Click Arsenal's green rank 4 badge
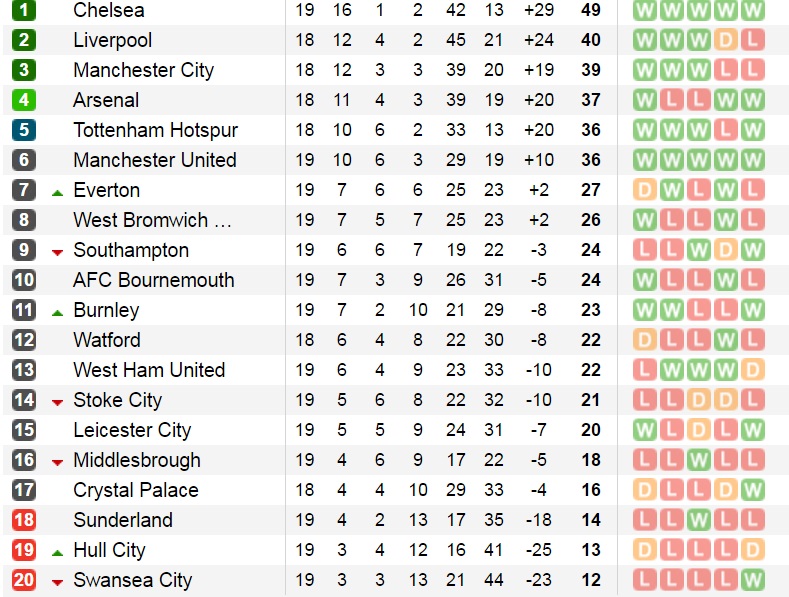 (24, 101)
